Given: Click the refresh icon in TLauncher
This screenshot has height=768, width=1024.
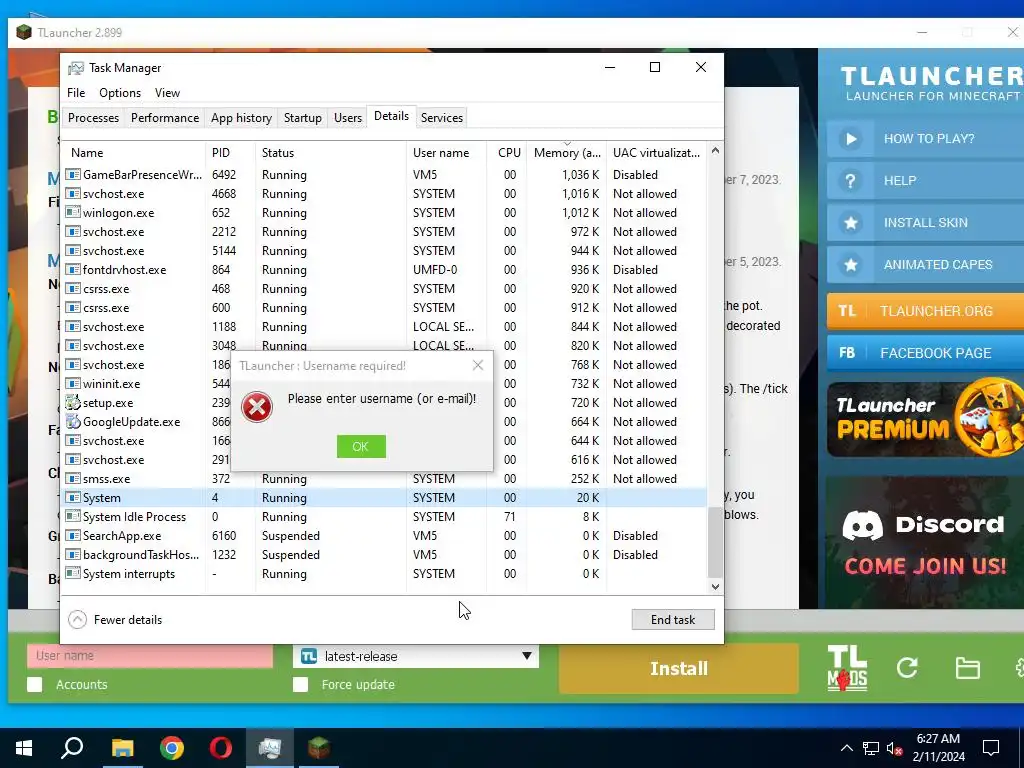Looking at the screenshot, I should click(907, 667).
